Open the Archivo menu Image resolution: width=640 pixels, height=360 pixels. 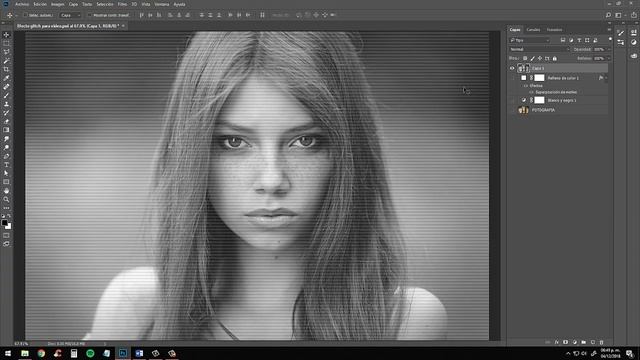tap(22, 4)
